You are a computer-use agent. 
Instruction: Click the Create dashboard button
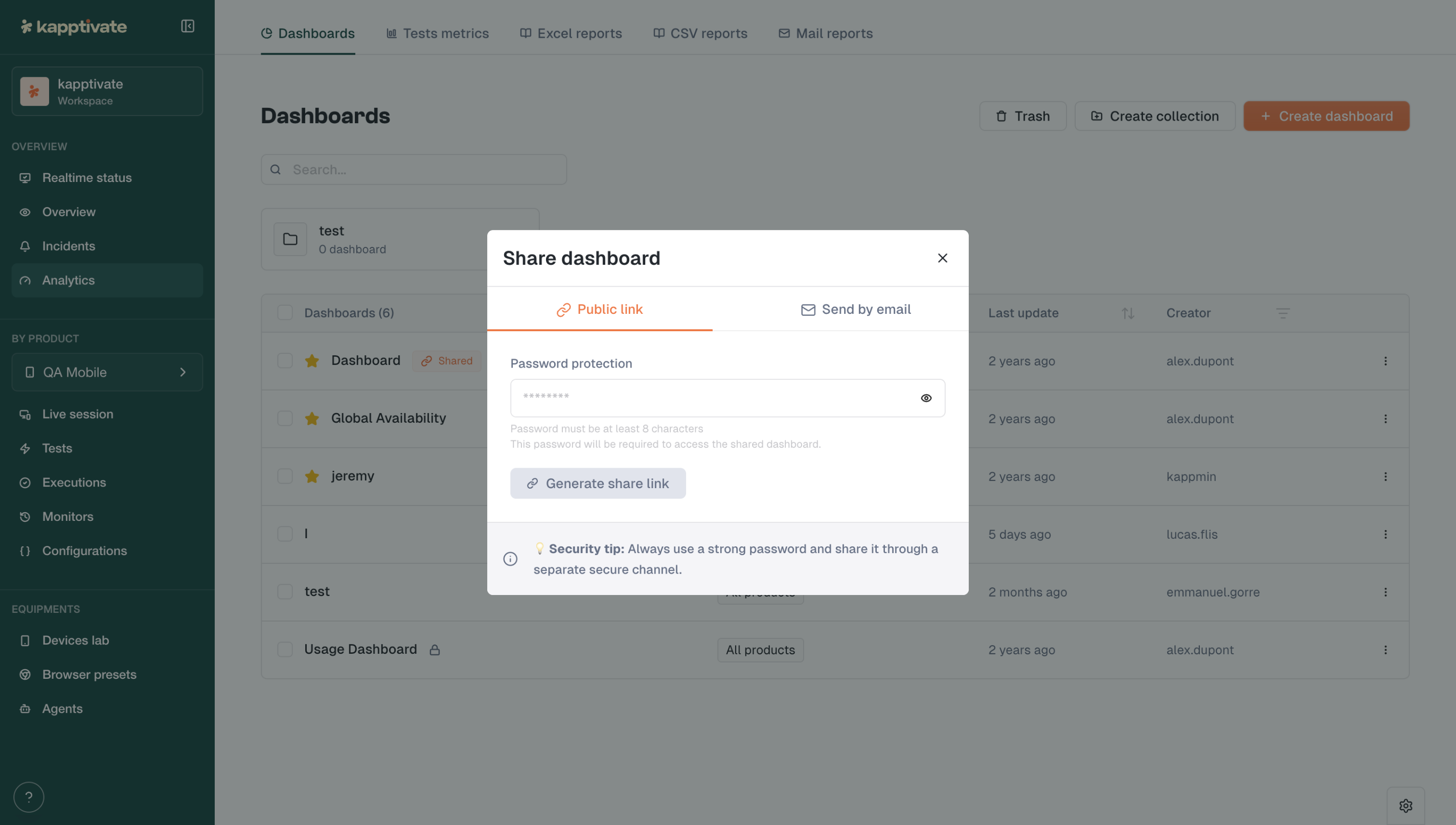click(1326, 116)
